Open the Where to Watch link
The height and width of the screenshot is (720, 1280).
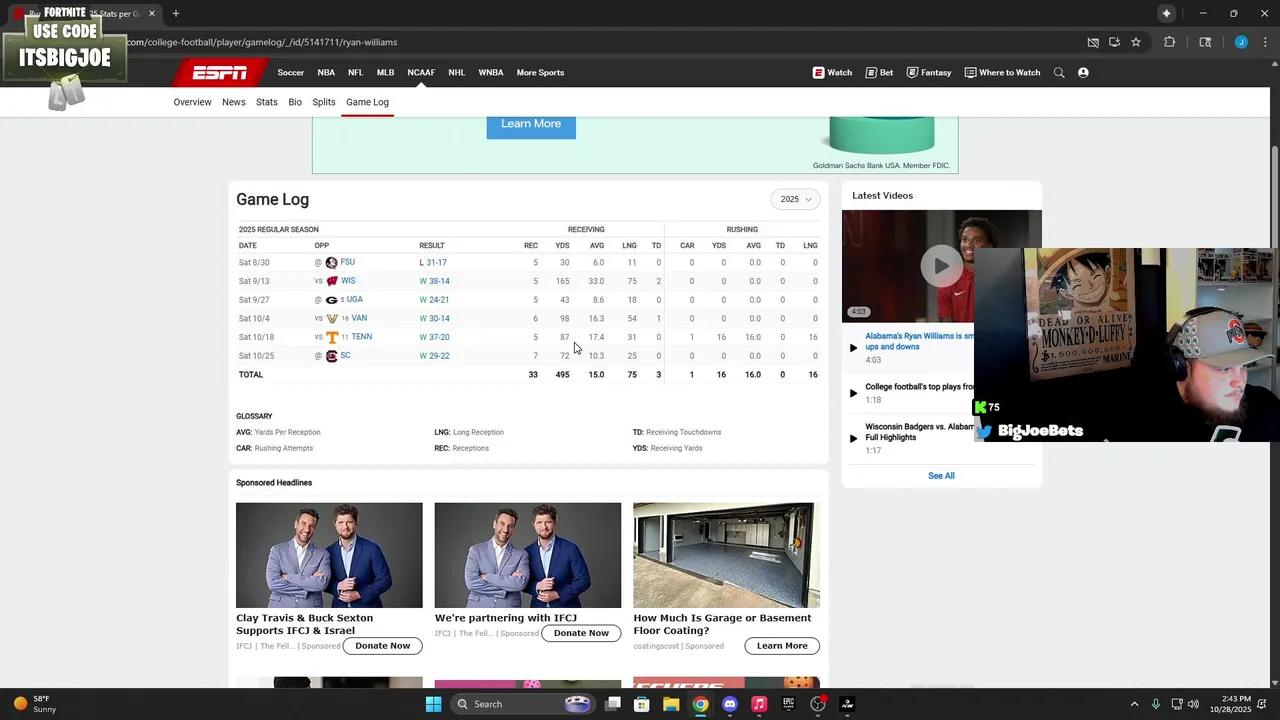(x=1002, y=72)
